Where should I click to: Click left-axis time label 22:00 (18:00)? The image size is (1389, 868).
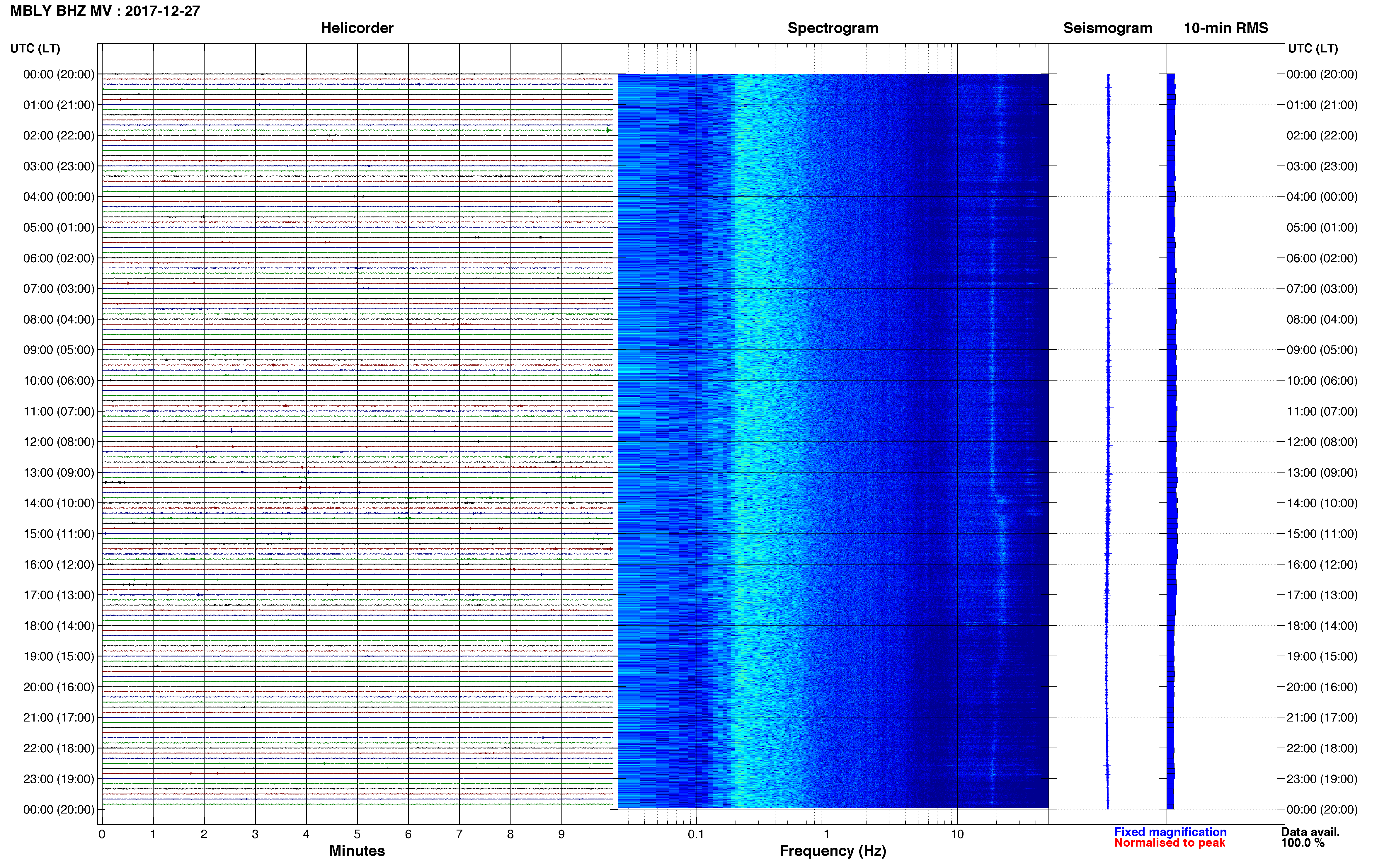coord(59,748)
